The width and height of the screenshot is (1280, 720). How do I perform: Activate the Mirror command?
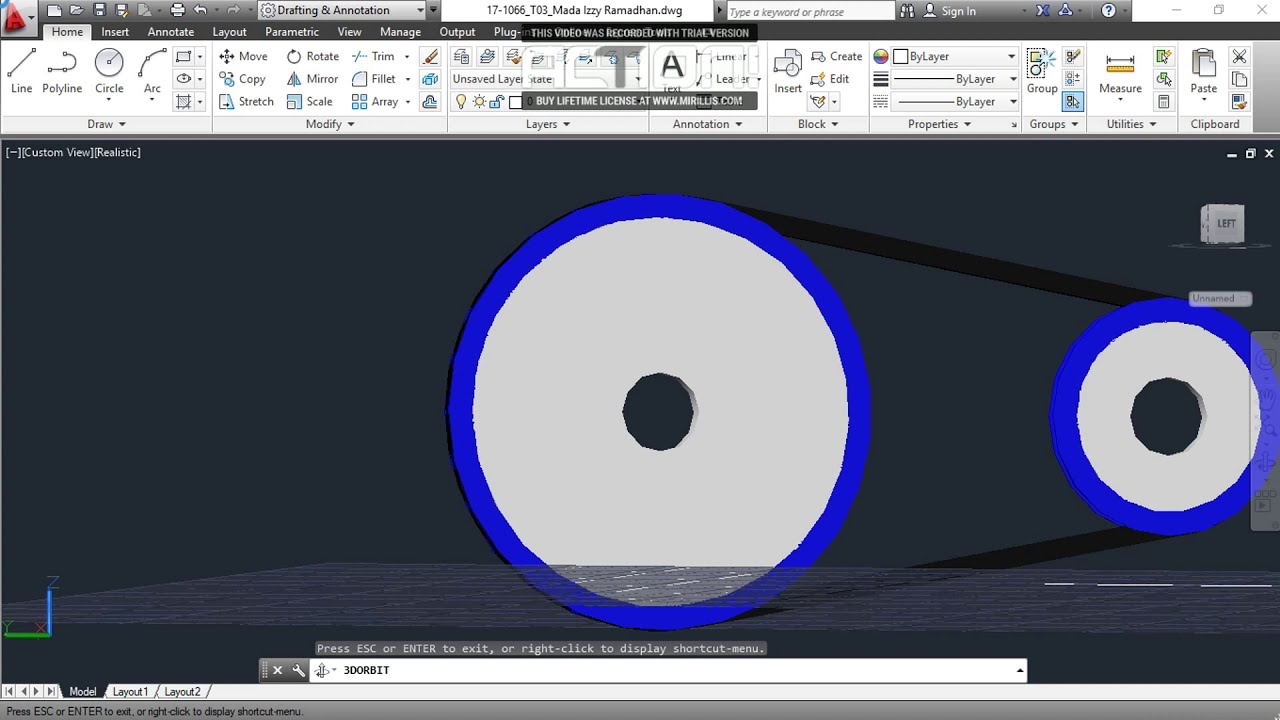312,79
